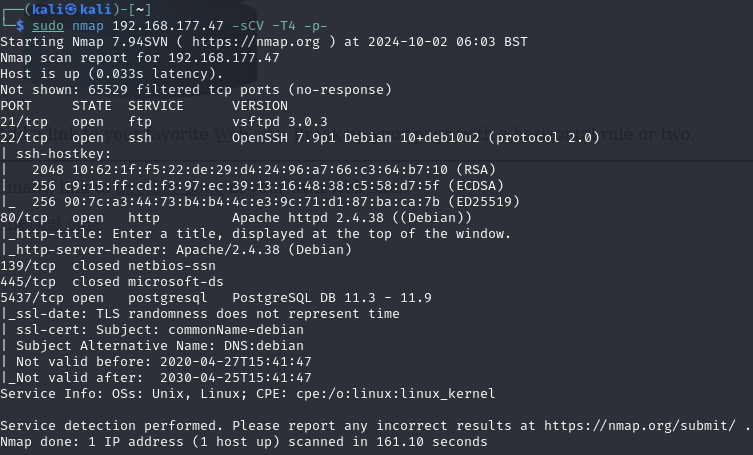Click the 139/tcp closed netbios-ssn line
753x455 pixels.
pyautogui.click(x=108, y=266)
